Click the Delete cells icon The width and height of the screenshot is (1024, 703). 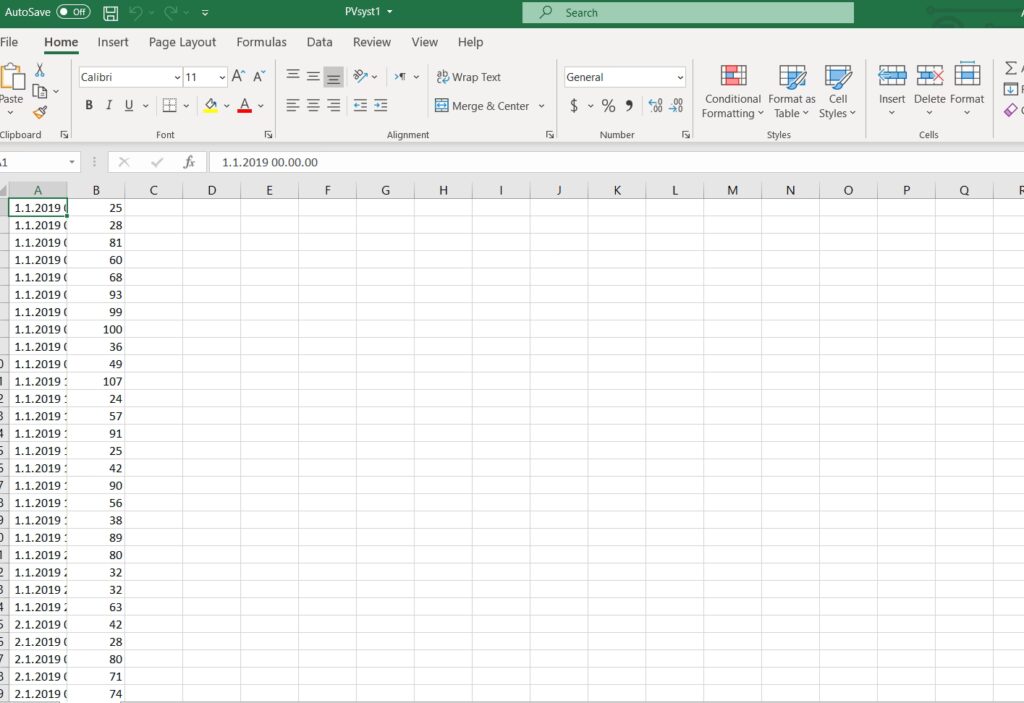pos(929,85)
